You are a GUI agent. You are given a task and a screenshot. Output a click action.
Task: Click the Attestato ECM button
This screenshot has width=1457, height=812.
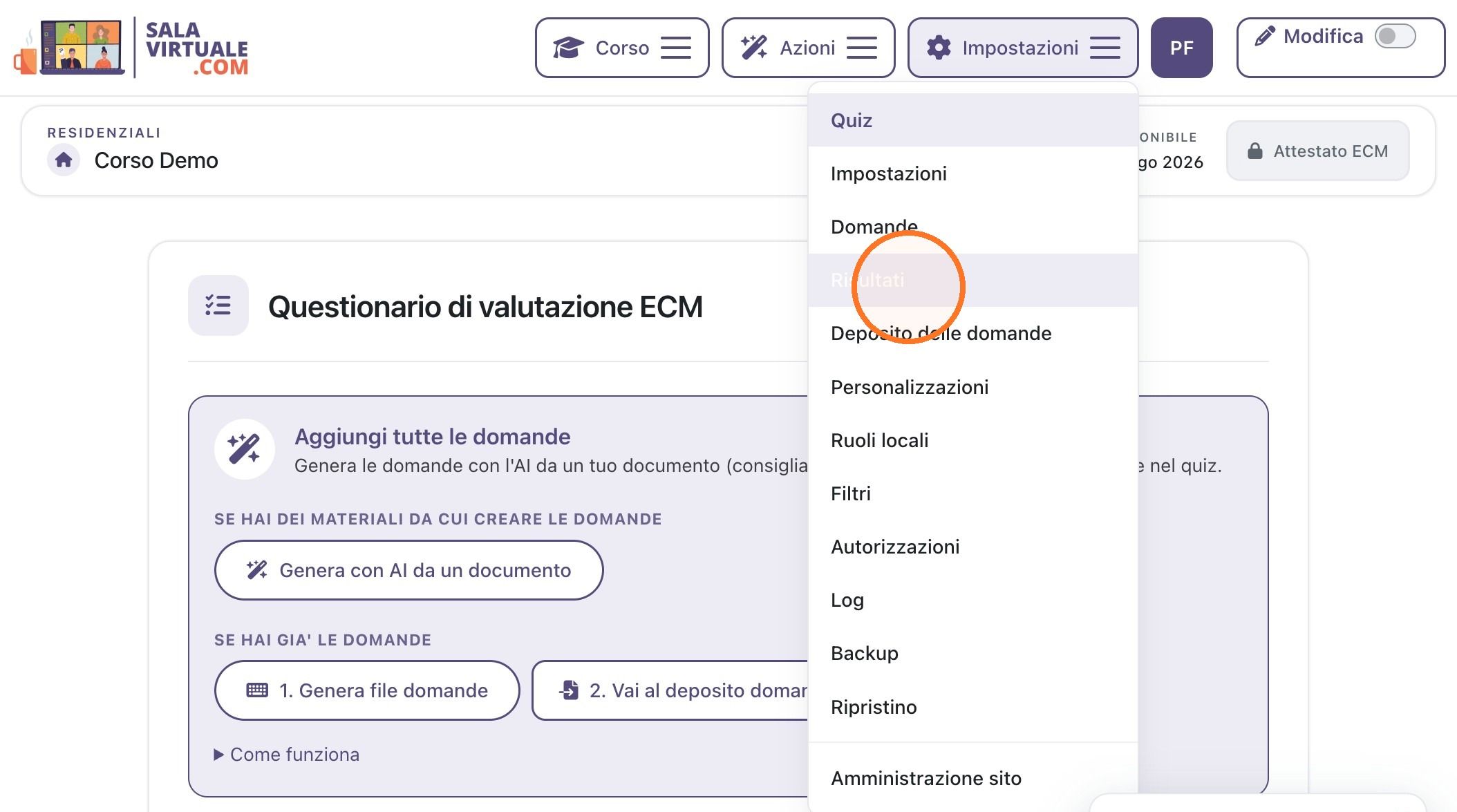point(1317,151)
